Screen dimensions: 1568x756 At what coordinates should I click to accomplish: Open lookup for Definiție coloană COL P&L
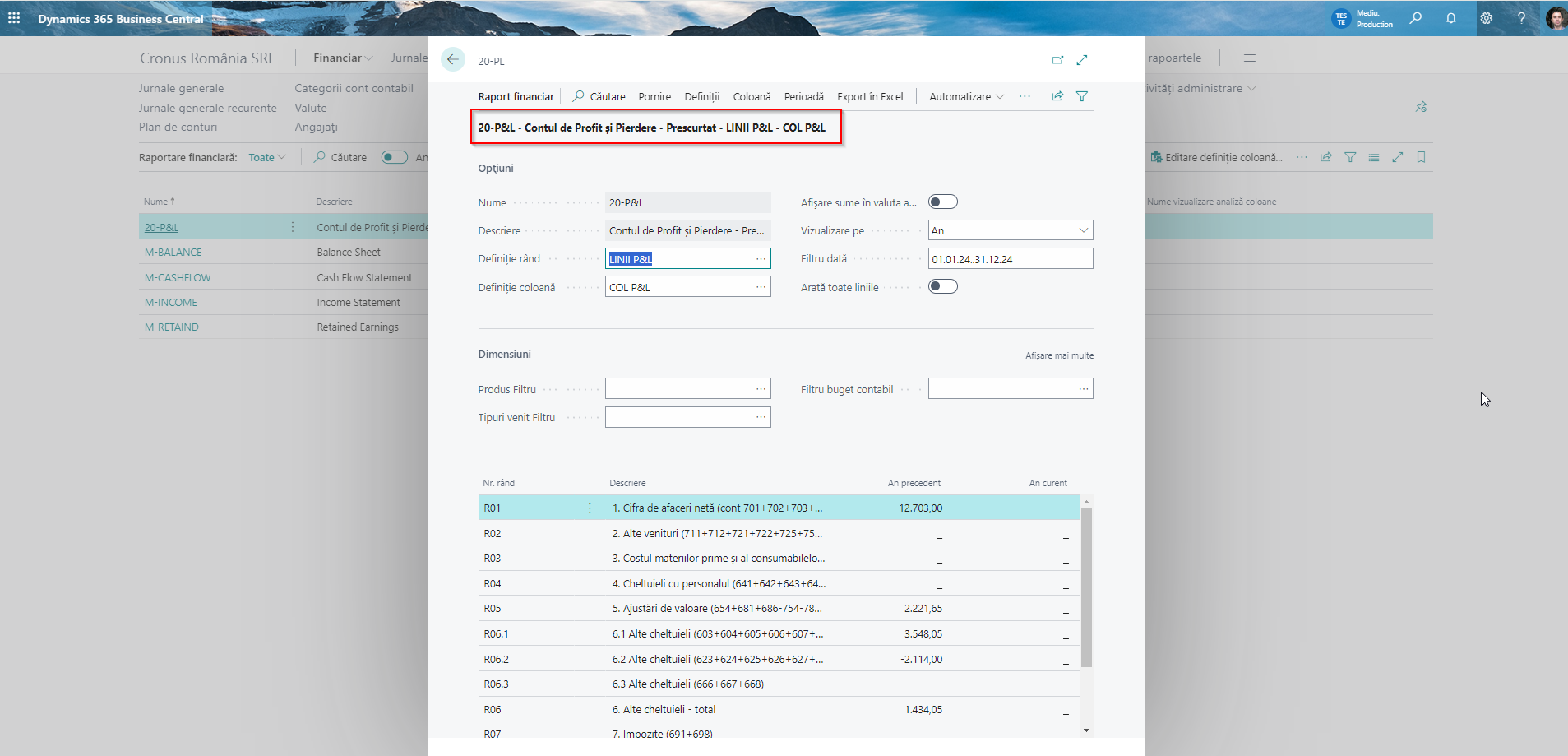[x=761, y=286]
